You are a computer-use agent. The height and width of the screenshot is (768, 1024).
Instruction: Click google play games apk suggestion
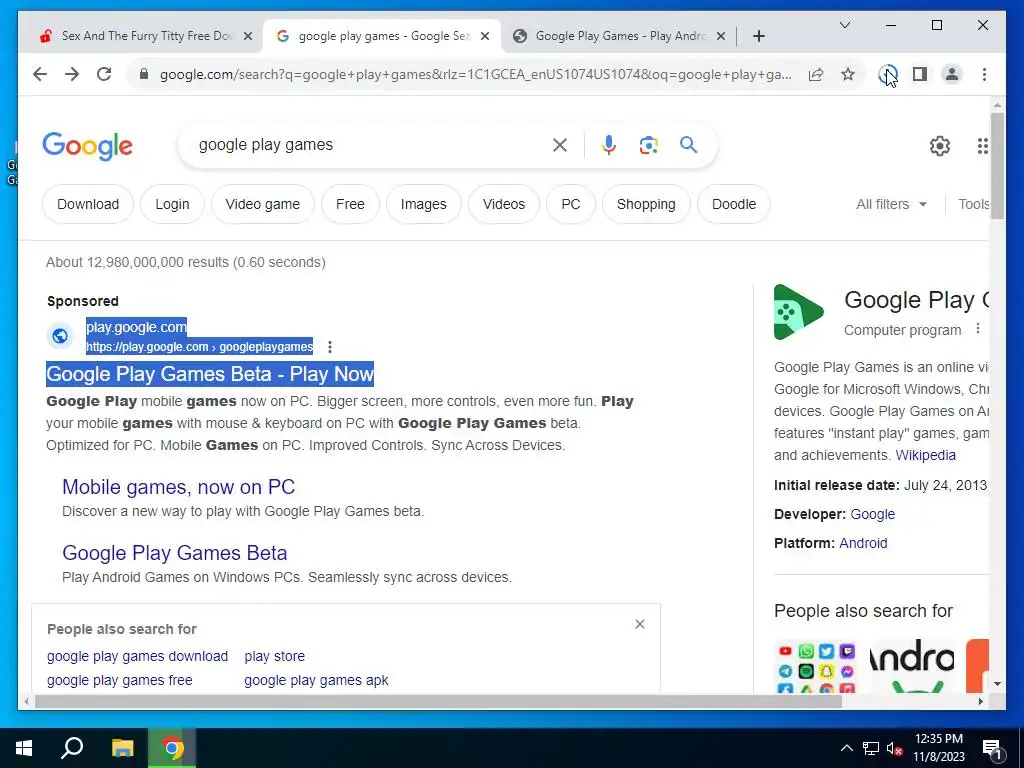(x=316, y=680)
